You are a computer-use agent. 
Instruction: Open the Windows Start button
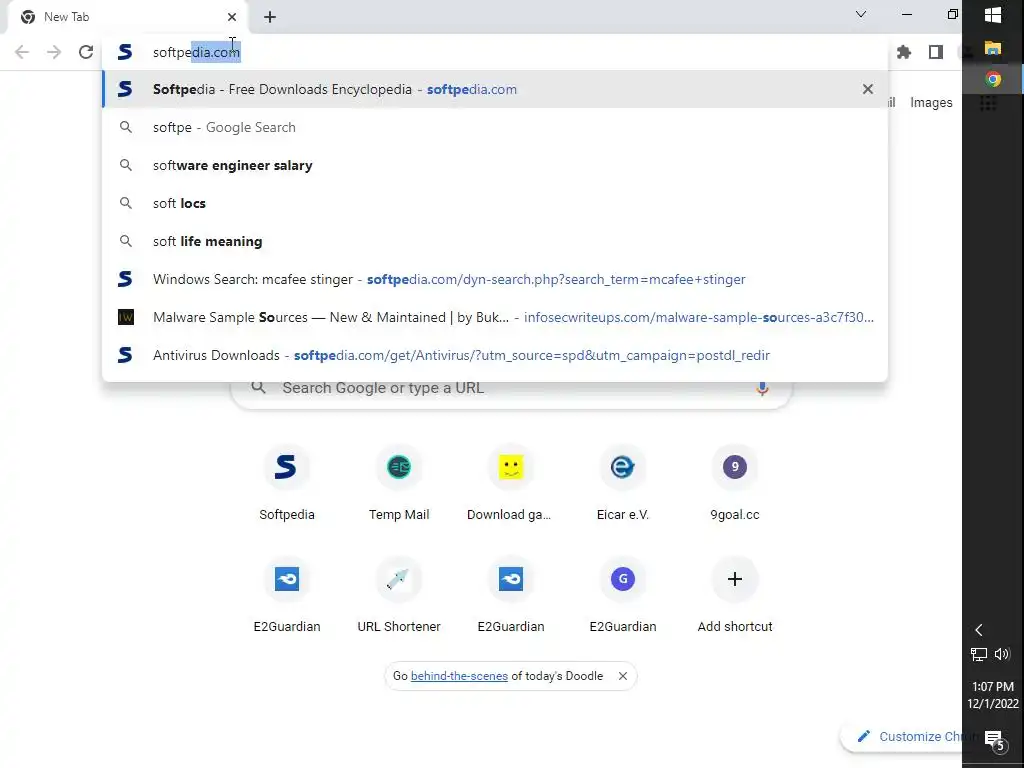tap(993, 16)
